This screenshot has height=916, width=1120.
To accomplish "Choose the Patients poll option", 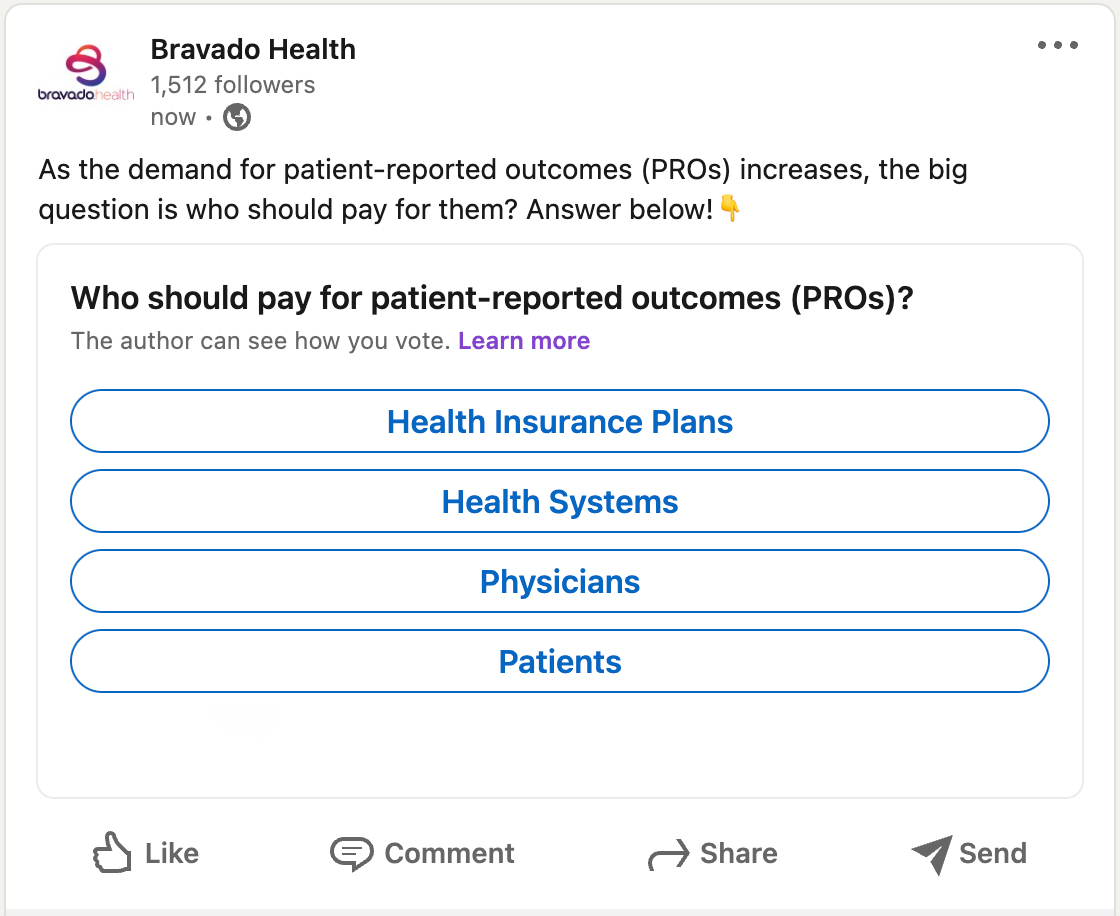I will [560, 661].
